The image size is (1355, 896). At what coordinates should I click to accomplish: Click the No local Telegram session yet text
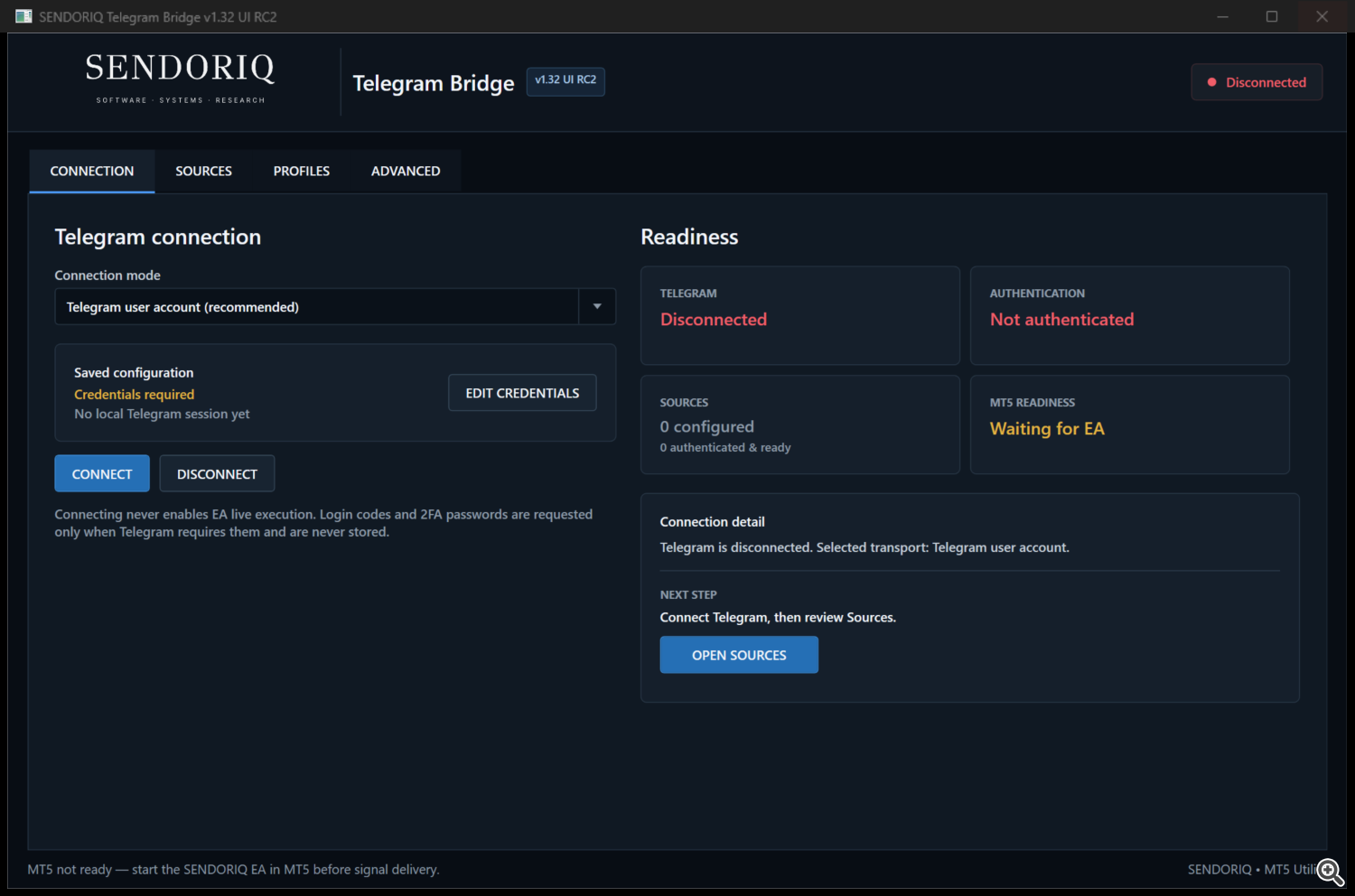(162, 414)
